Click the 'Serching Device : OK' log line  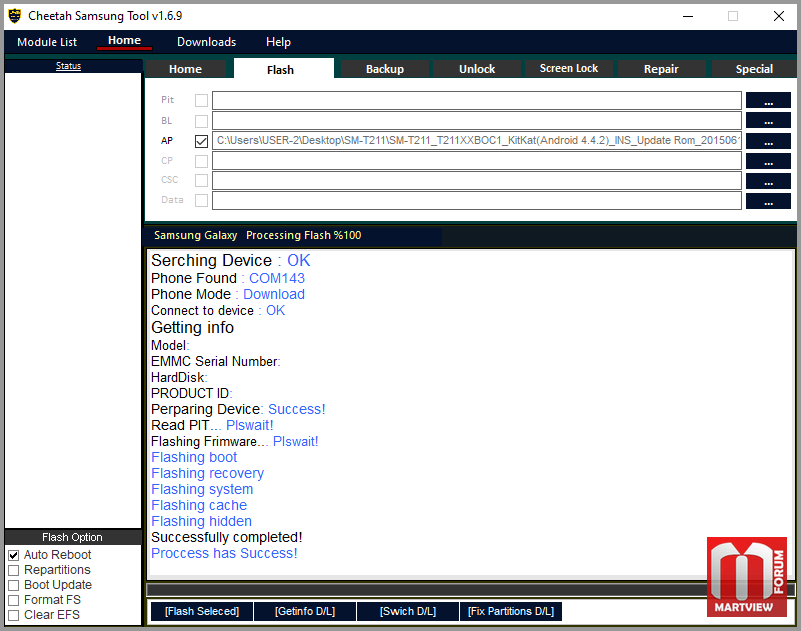click(231, 261)
